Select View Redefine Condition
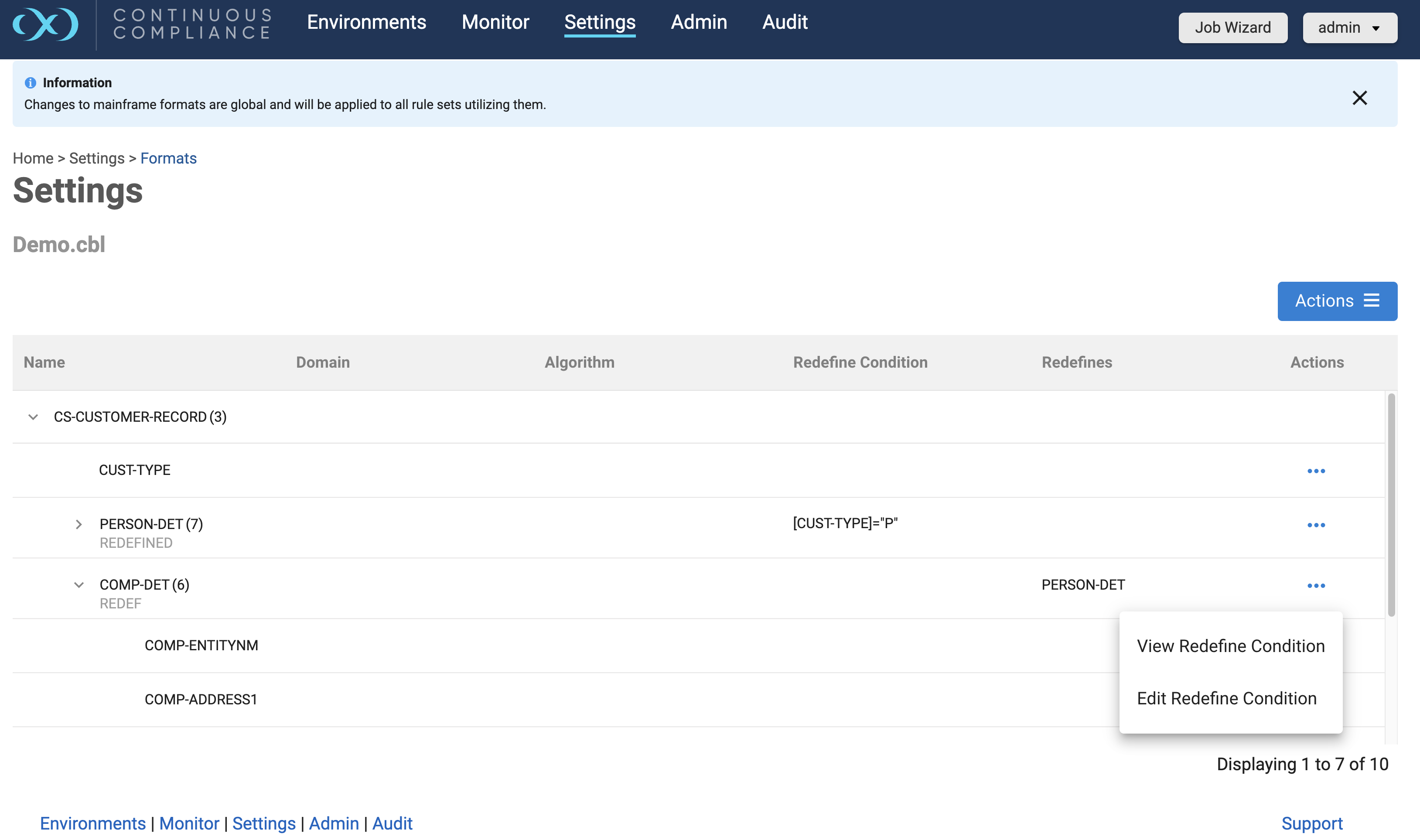Viewport: 1420px width, 840px height. click(x=1230, y=646)
